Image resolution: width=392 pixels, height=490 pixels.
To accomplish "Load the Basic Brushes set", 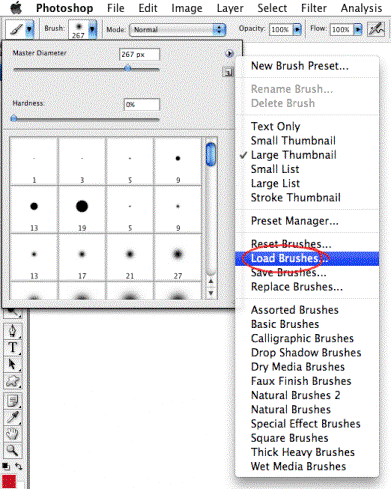I will click(307, 324).
